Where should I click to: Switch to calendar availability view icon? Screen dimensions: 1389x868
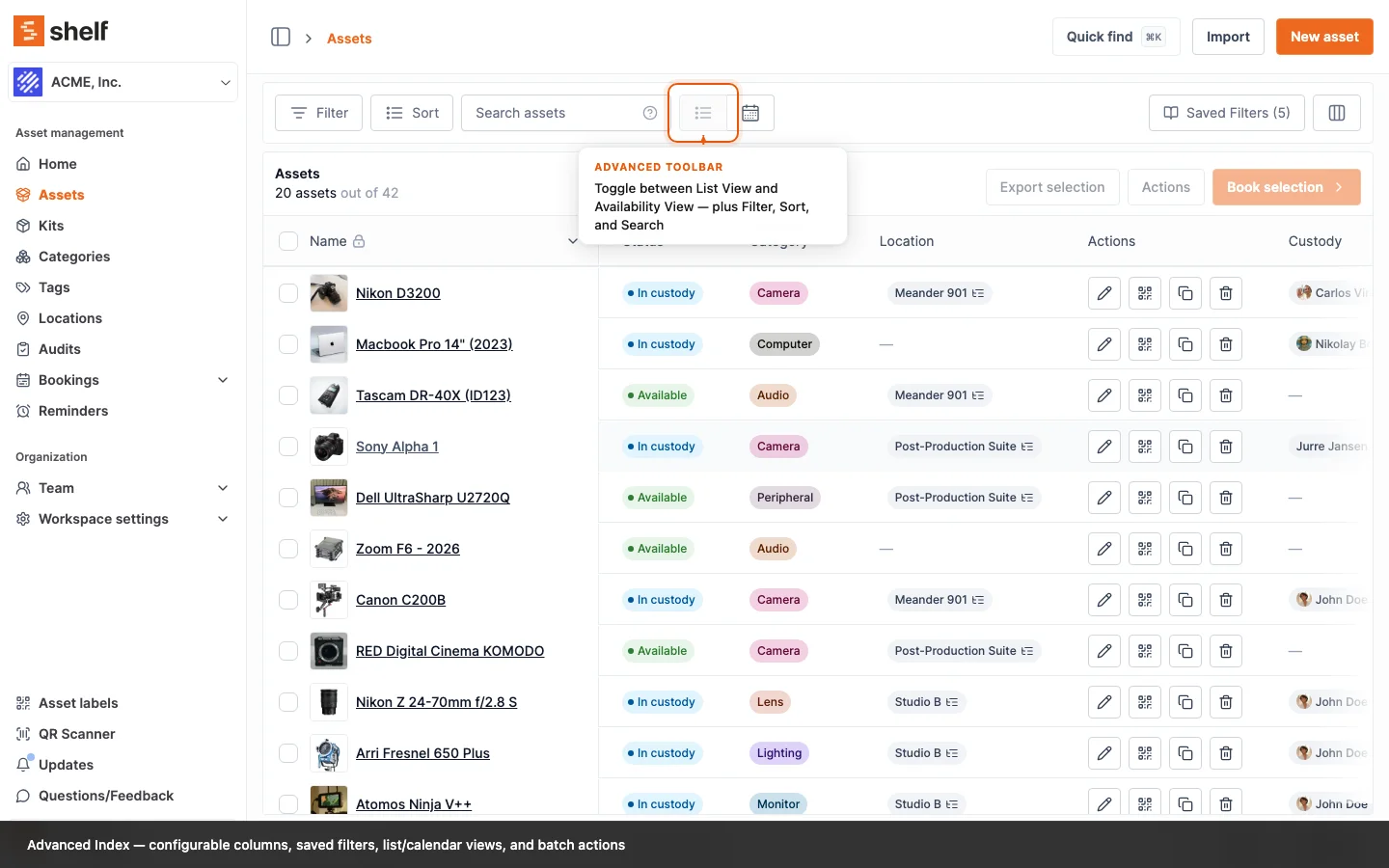coord(750,113)
